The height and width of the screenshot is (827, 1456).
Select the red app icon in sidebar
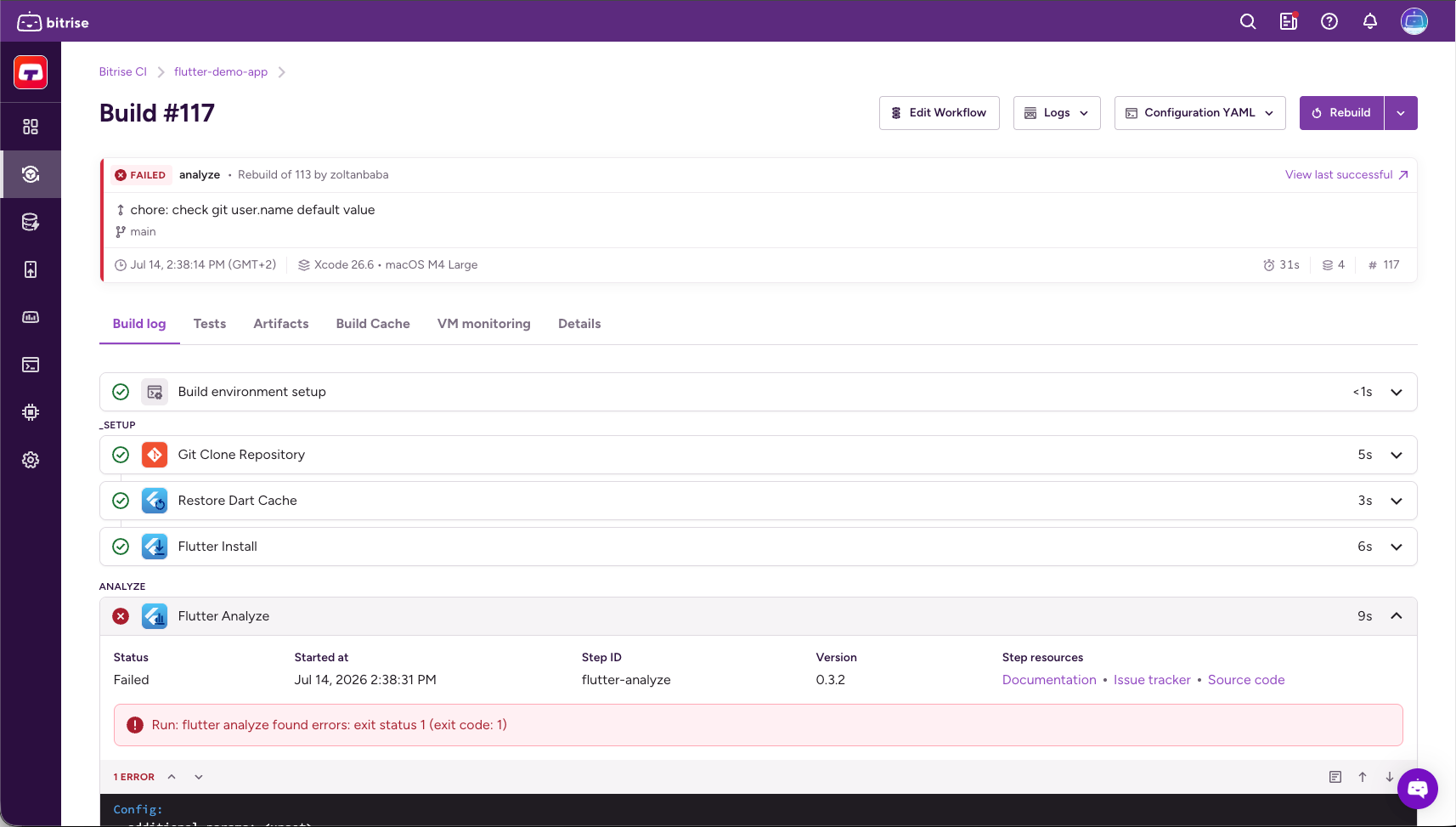(31, 72)
